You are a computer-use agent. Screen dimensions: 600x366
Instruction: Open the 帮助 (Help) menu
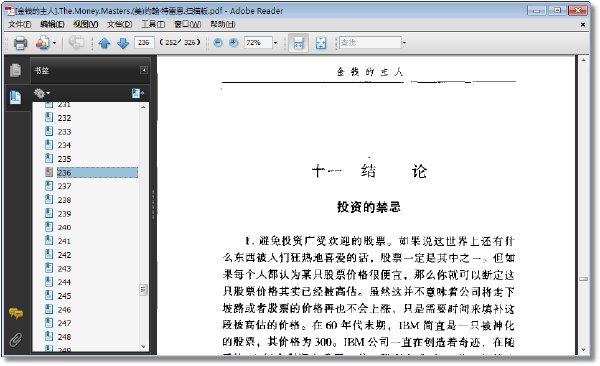(223, 25)
